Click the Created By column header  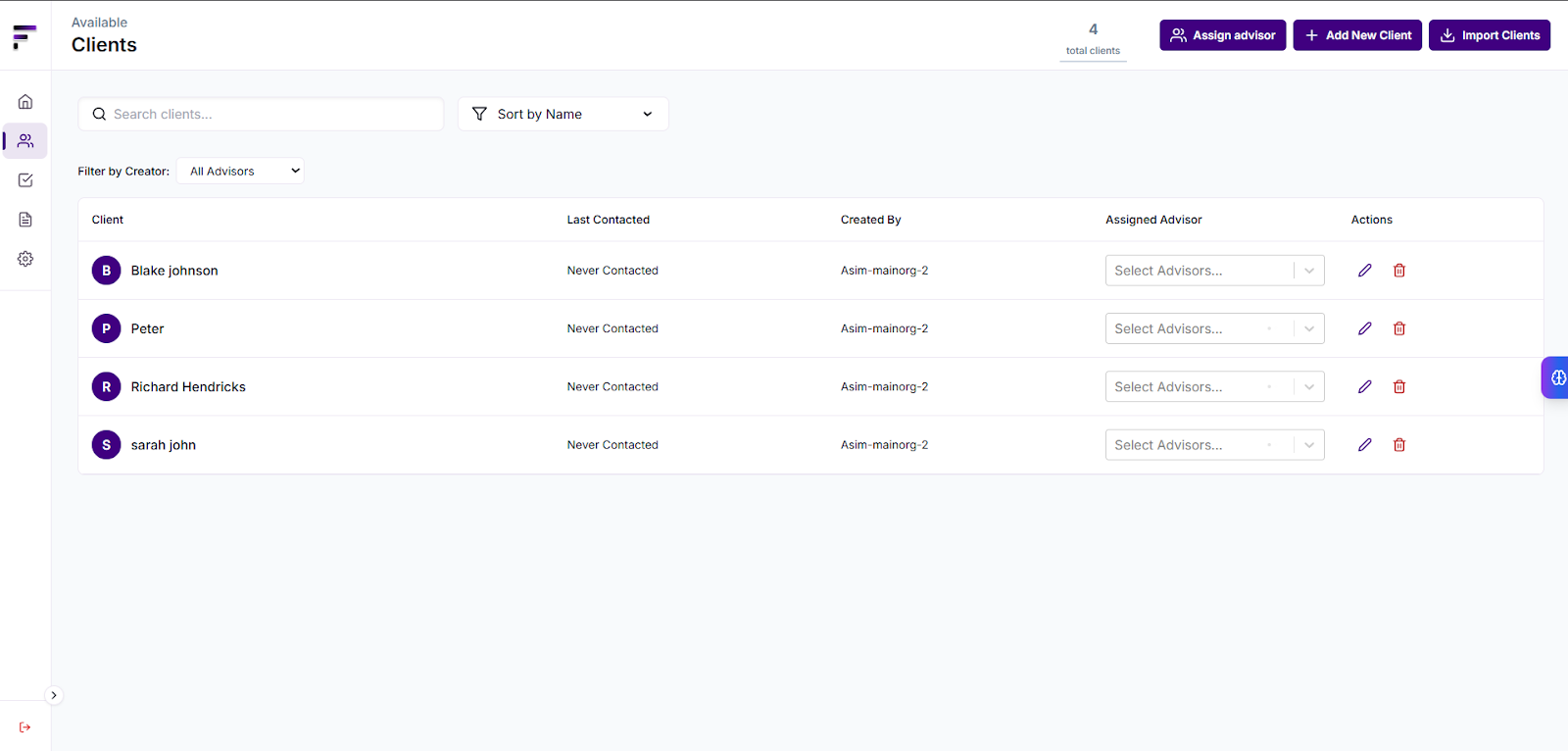click(871, 220)
